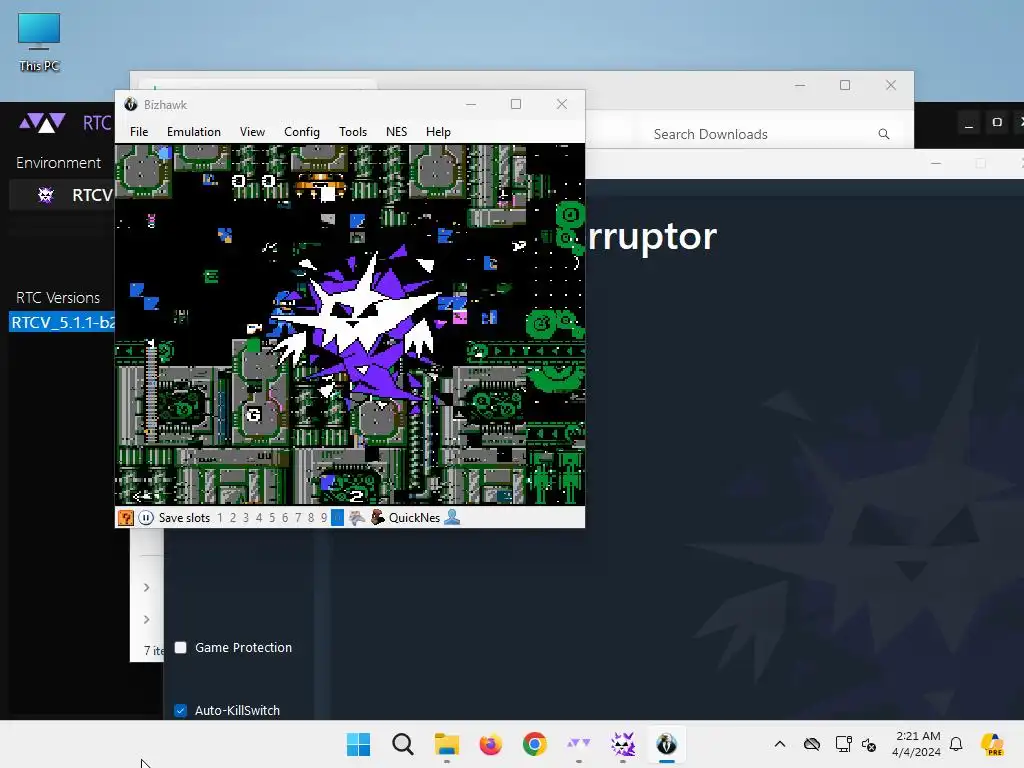1024x768 pixels.
Task: Enable the Game Protection checkbox
Action: click(x=181, y=647)
